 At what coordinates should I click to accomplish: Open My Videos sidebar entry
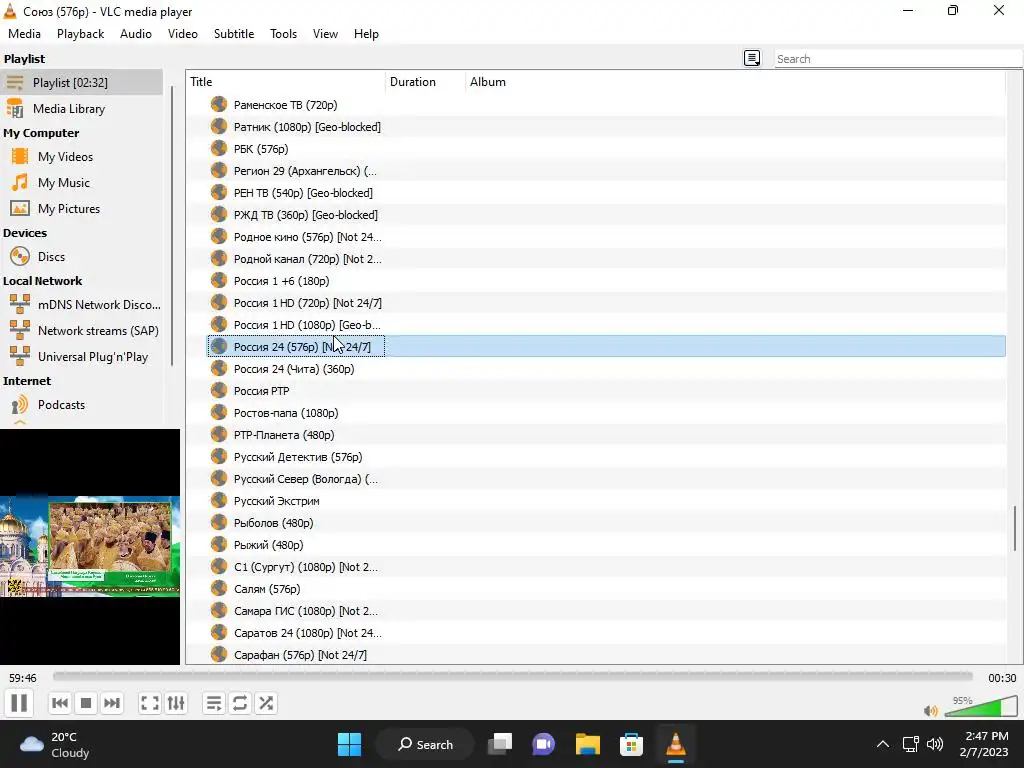point(82,157)
